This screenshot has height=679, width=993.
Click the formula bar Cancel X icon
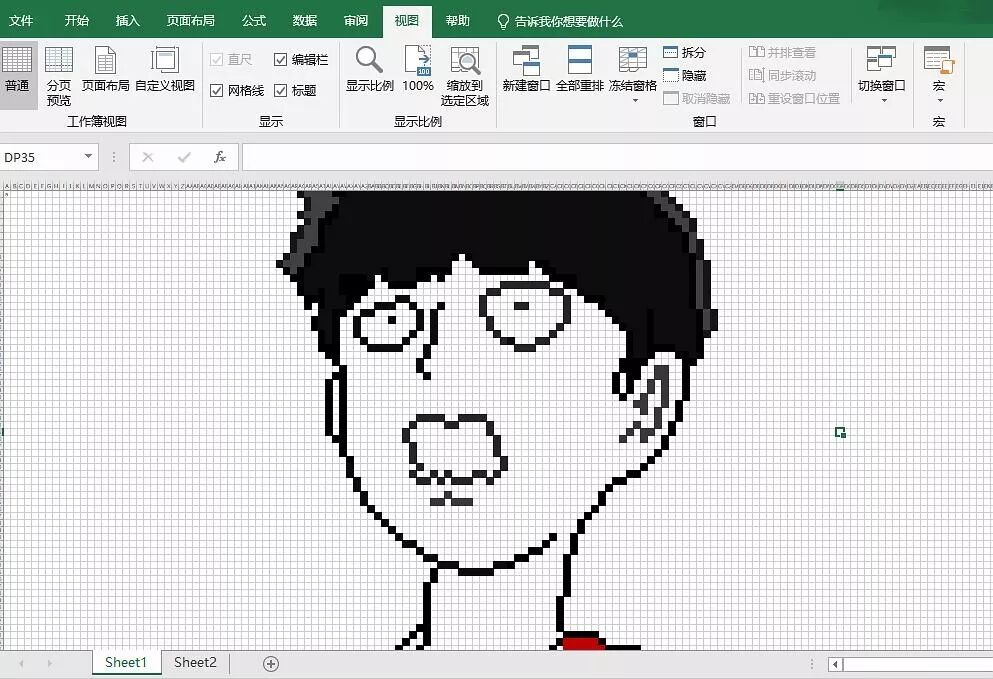(x=148, y=157)
